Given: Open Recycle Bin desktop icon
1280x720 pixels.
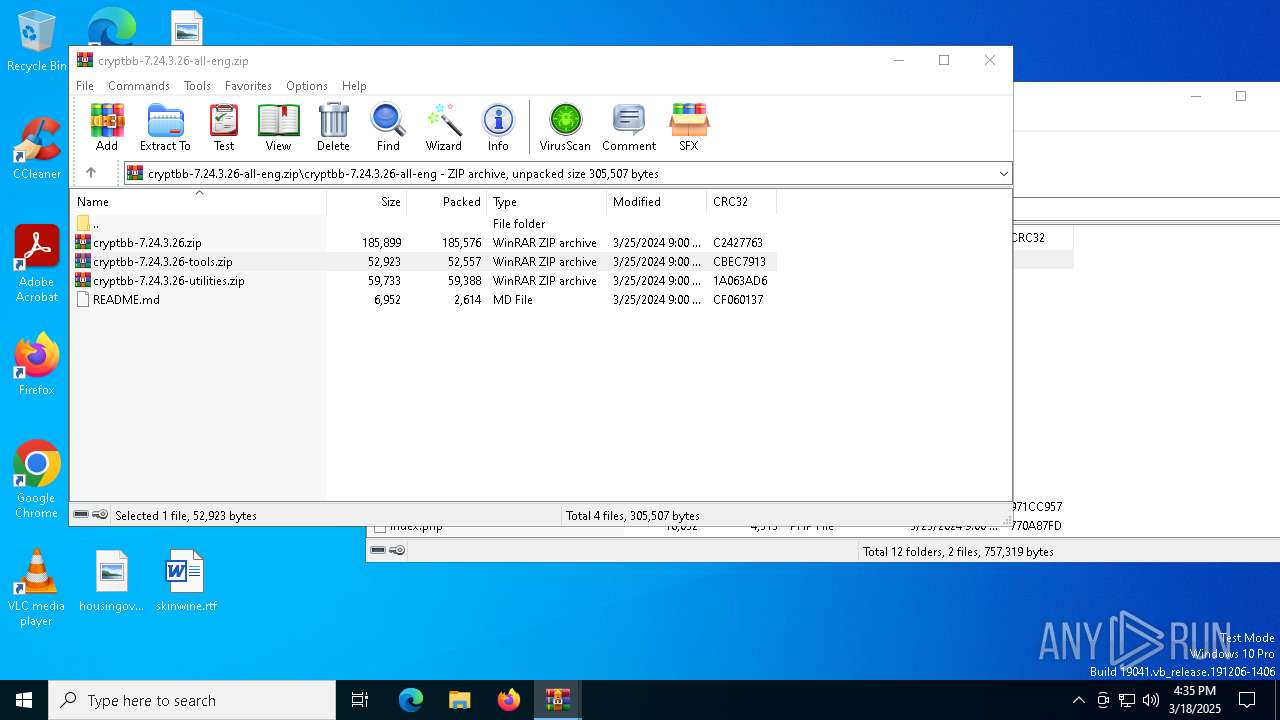Looking at the screenshot, I should (x=37, y=42).
